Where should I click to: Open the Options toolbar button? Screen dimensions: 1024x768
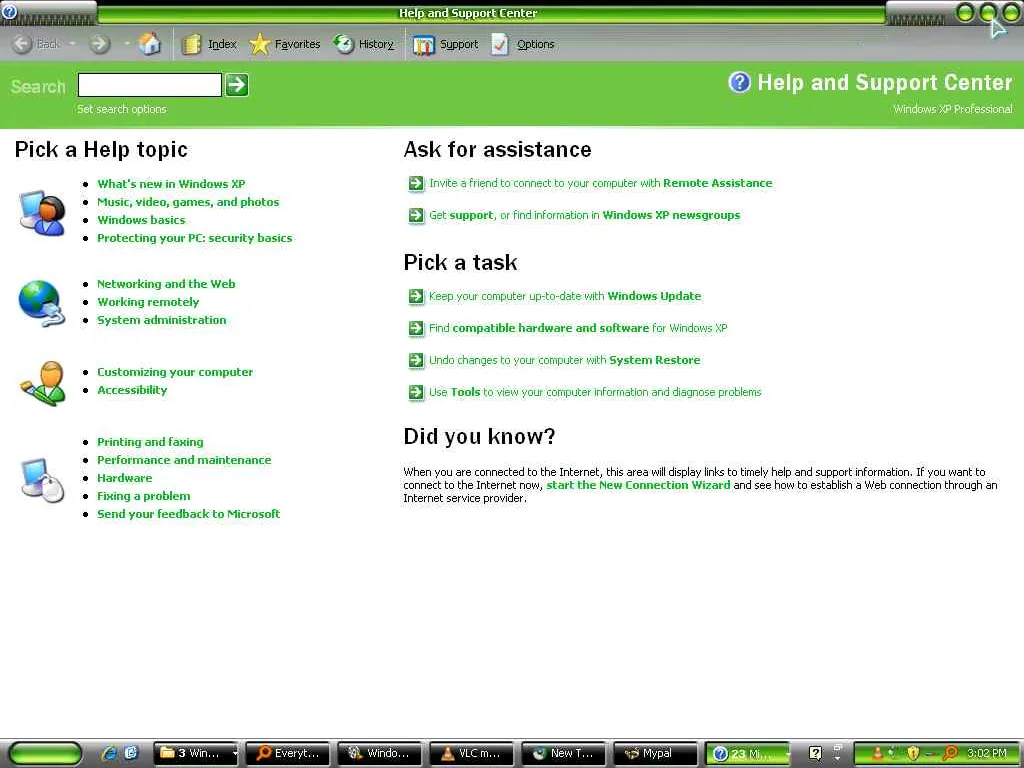click(522, 44)
